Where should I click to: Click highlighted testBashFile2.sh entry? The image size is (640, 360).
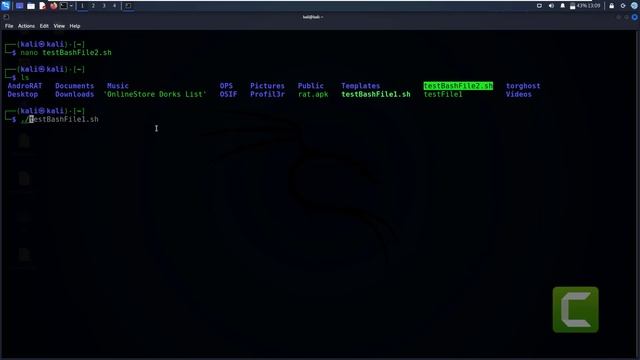point(458,86)
